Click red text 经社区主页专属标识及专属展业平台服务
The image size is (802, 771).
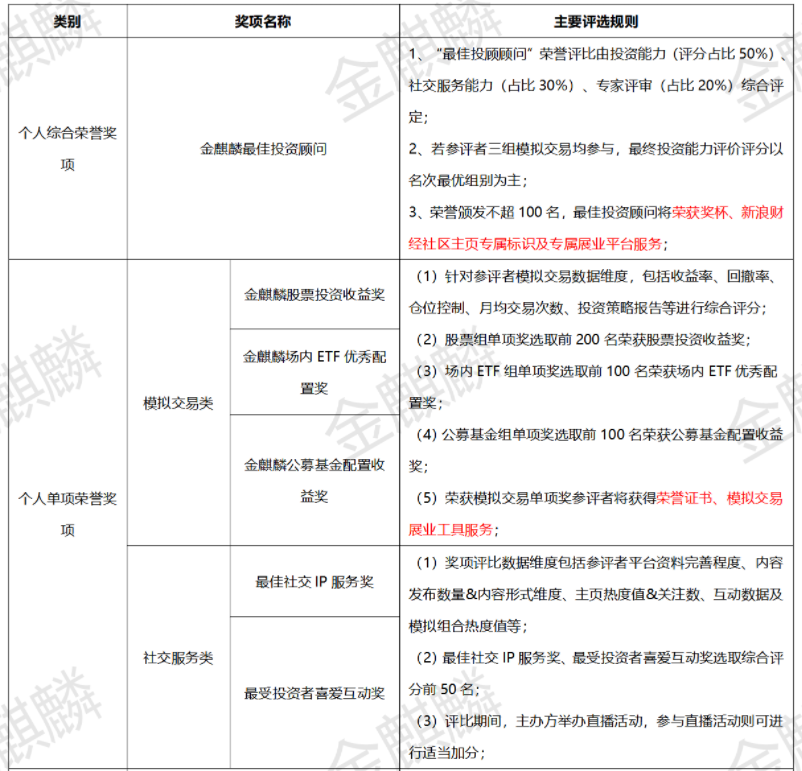[536, 244]
